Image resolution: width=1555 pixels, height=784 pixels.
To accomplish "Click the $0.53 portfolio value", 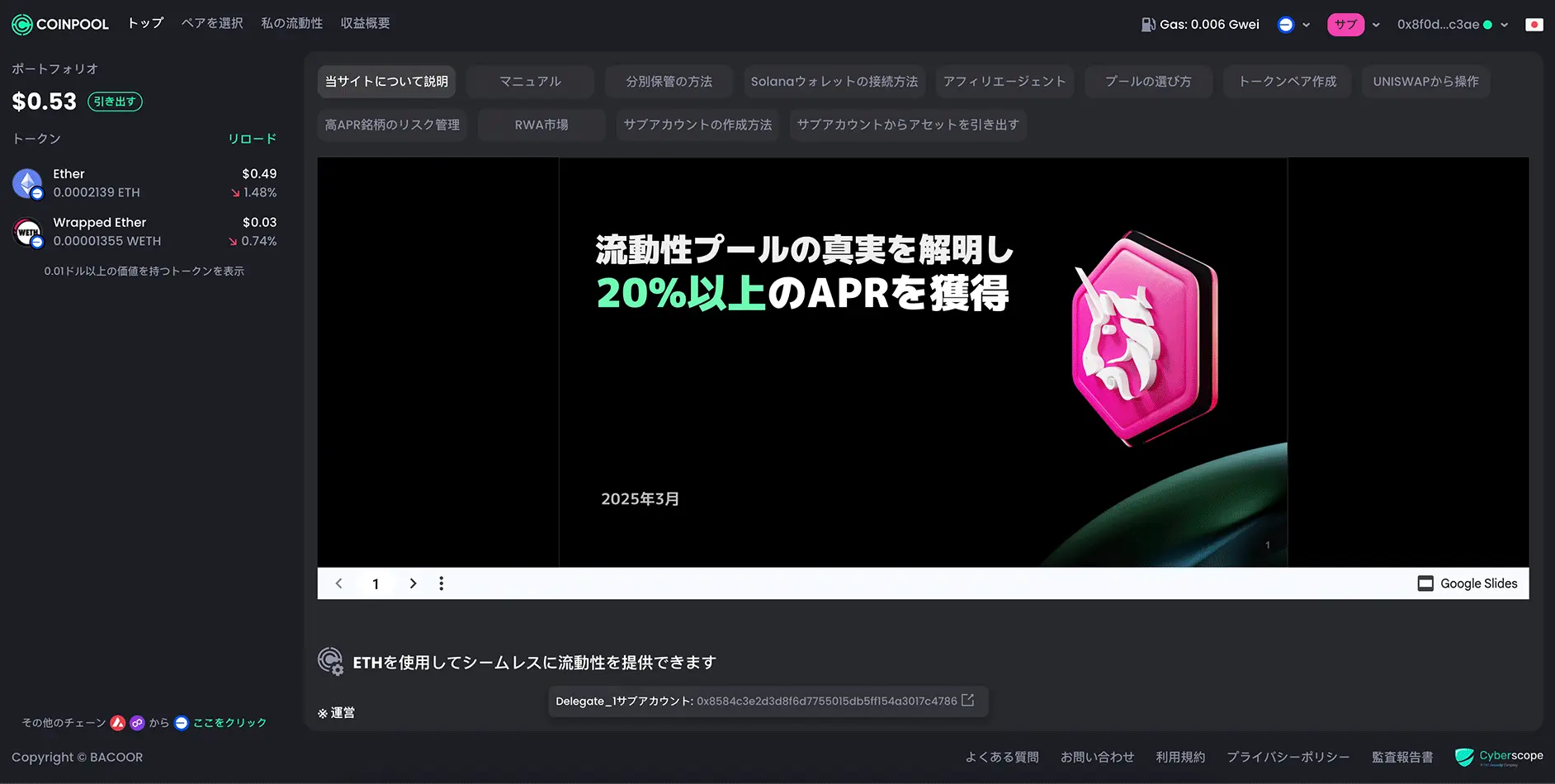I will click(45, 102).
